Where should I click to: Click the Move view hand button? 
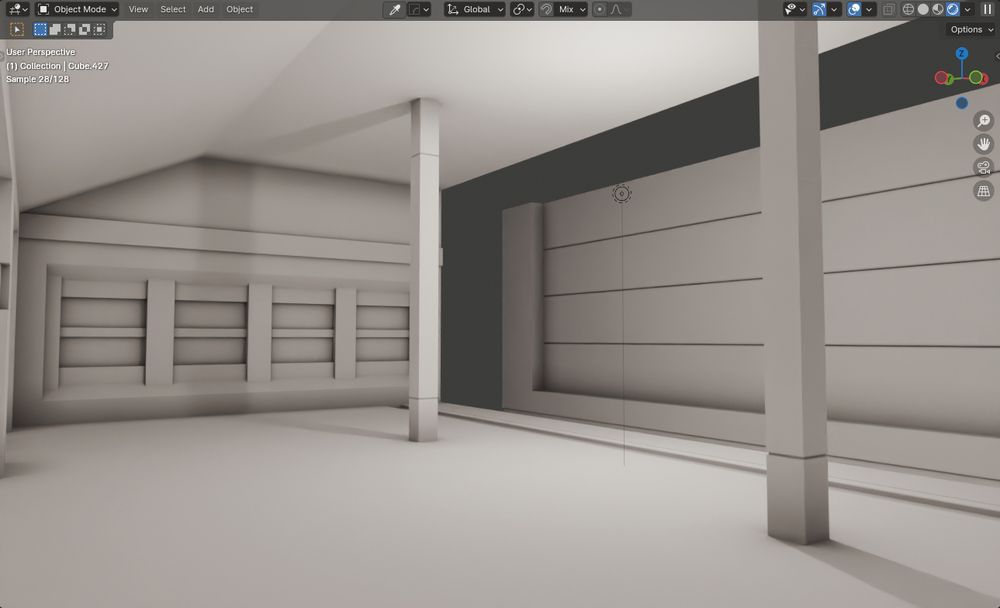(983, 144)
